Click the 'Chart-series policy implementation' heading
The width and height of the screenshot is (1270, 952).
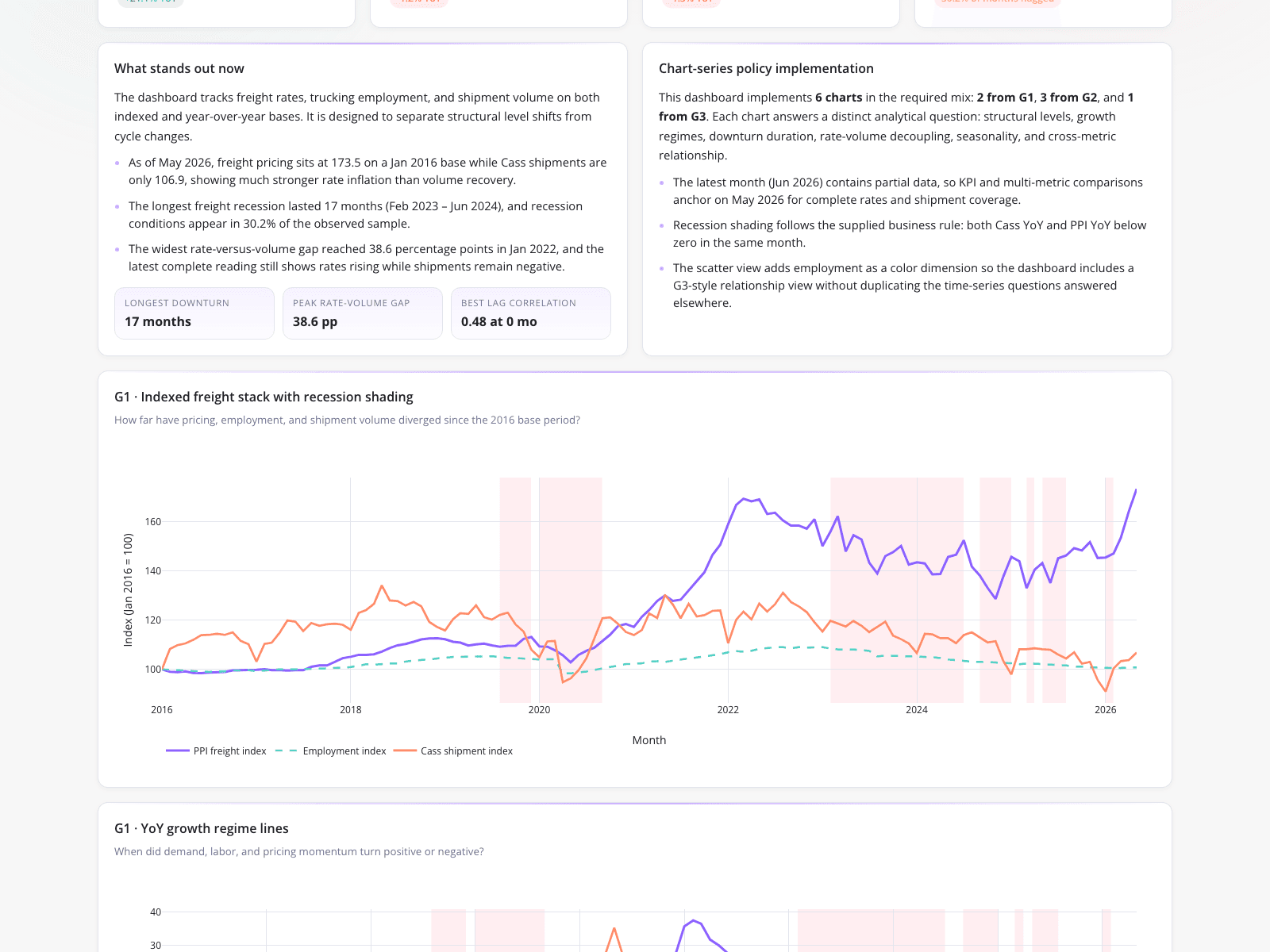[x=766, y=68]
